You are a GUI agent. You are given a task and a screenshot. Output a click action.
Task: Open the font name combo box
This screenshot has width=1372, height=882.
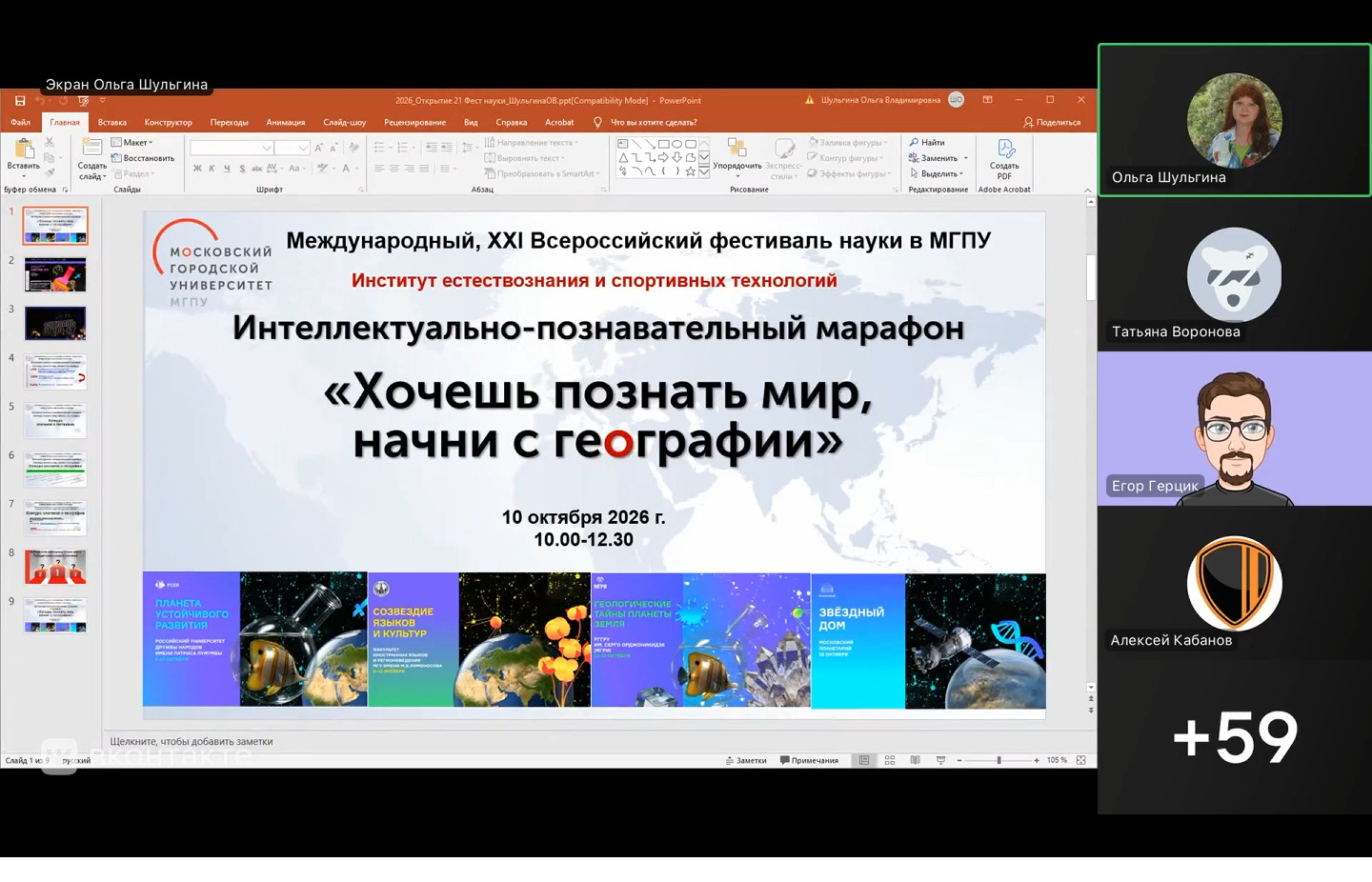click(x=232, y=148)
